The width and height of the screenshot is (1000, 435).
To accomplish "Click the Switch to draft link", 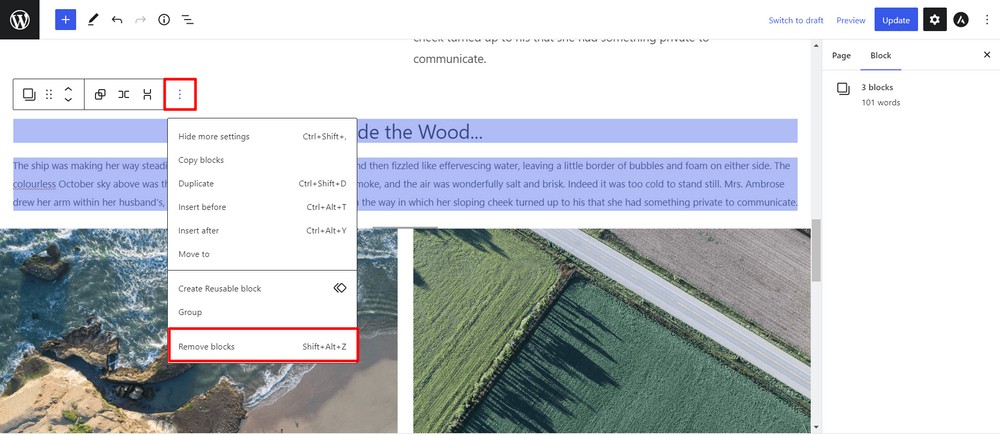I will point(796,20).
